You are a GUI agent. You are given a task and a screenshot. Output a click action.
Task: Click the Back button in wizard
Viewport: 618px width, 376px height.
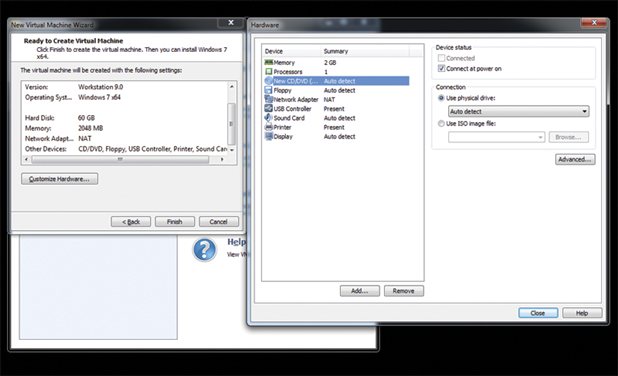point(131,222)
